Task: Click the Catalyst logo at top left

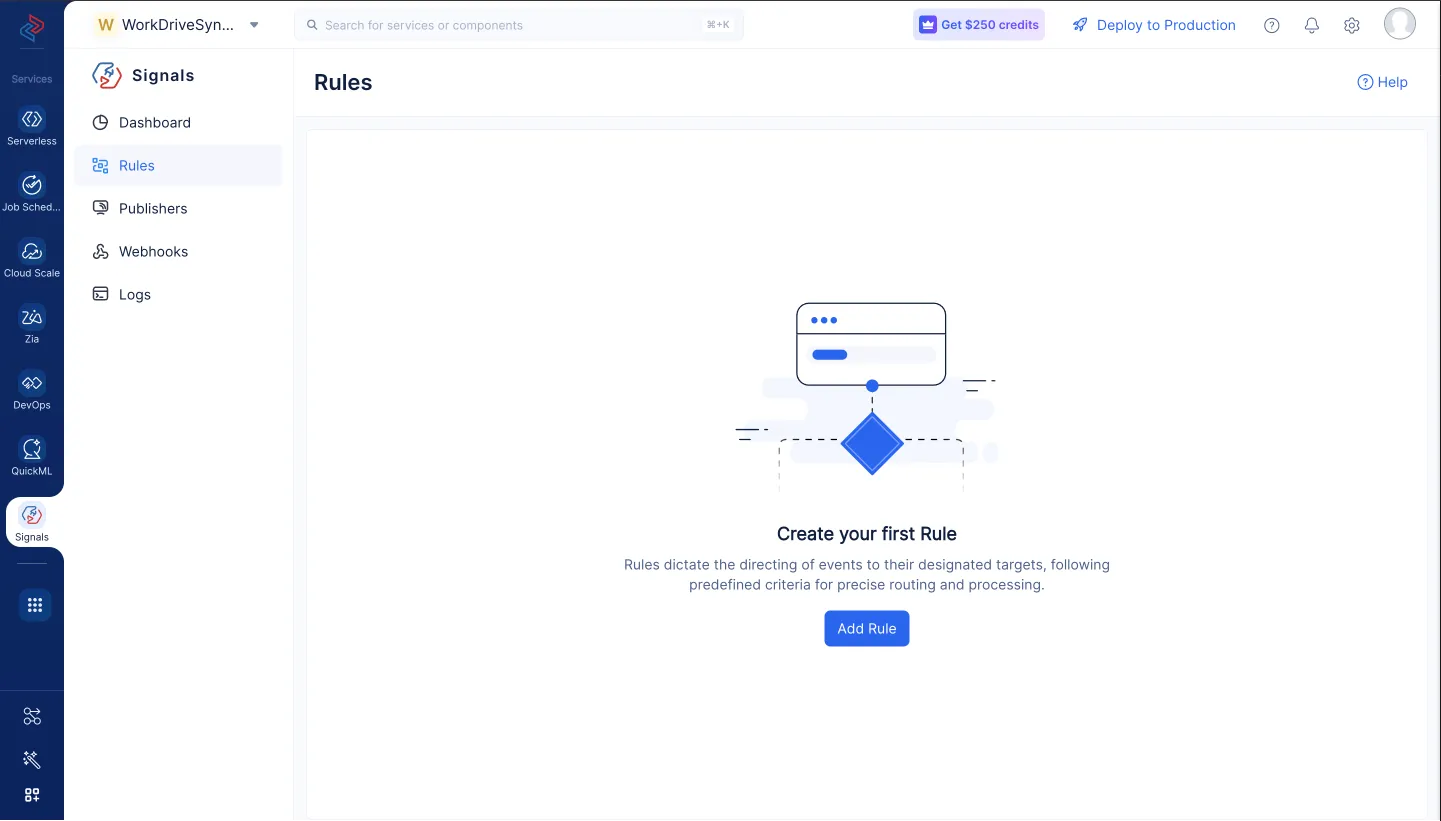Action: [31, 30]
